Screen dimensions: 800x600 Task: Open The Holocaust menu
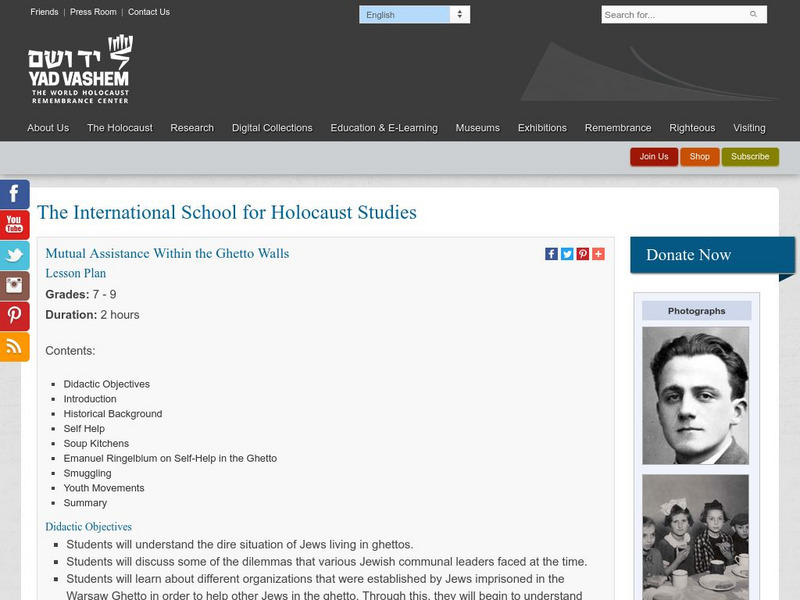point(120,128)
